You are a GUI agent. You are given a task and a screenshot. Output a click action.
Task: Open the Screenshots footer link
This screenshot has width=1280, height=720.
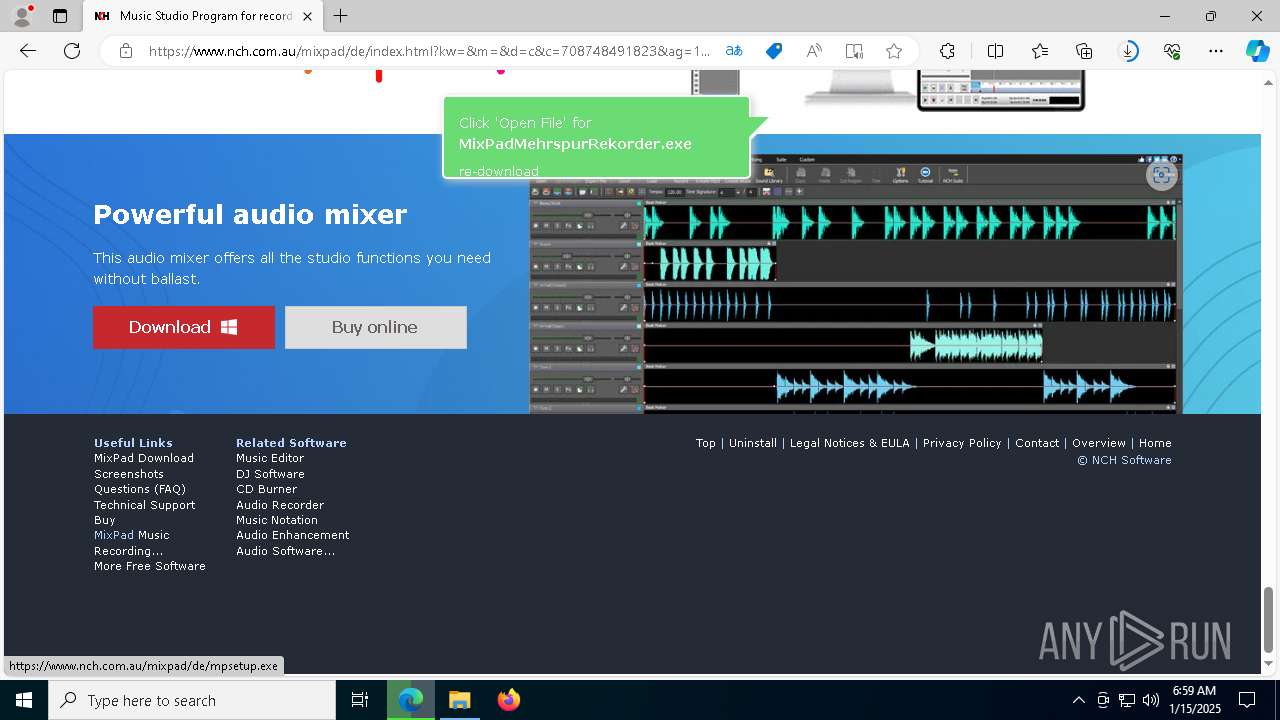129,474
